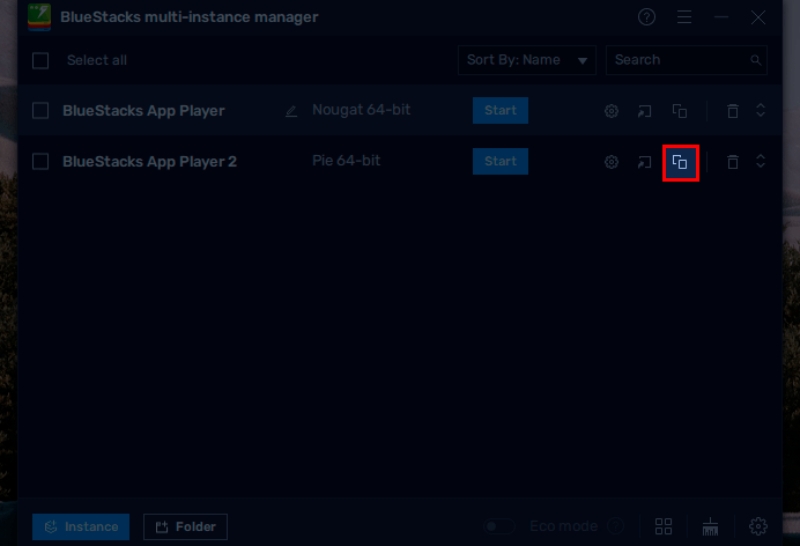800x546 pixels.
Task: Check the BlueStacks App Player 2 row checkbox
Action: tap(40, 162)
